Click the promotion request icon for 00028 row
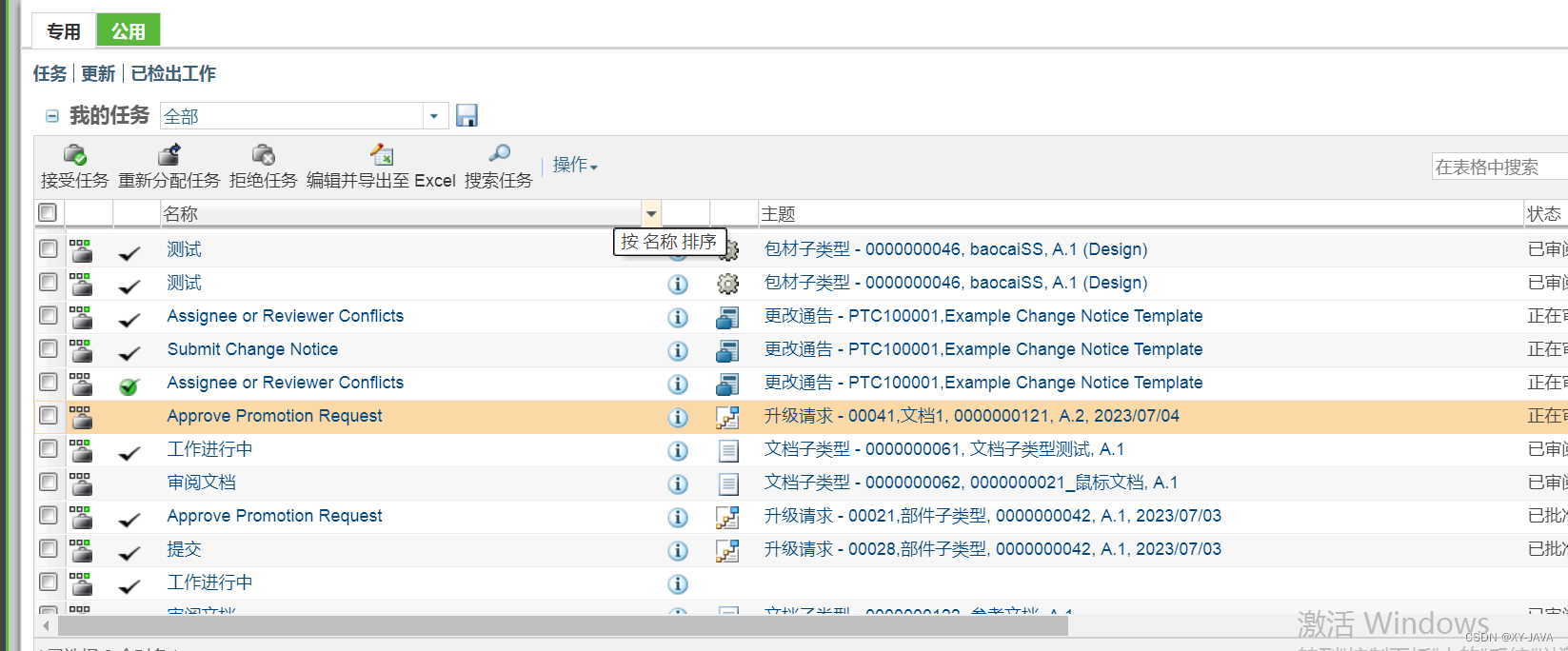This screenshot has height=651, width=1568. 727,550
